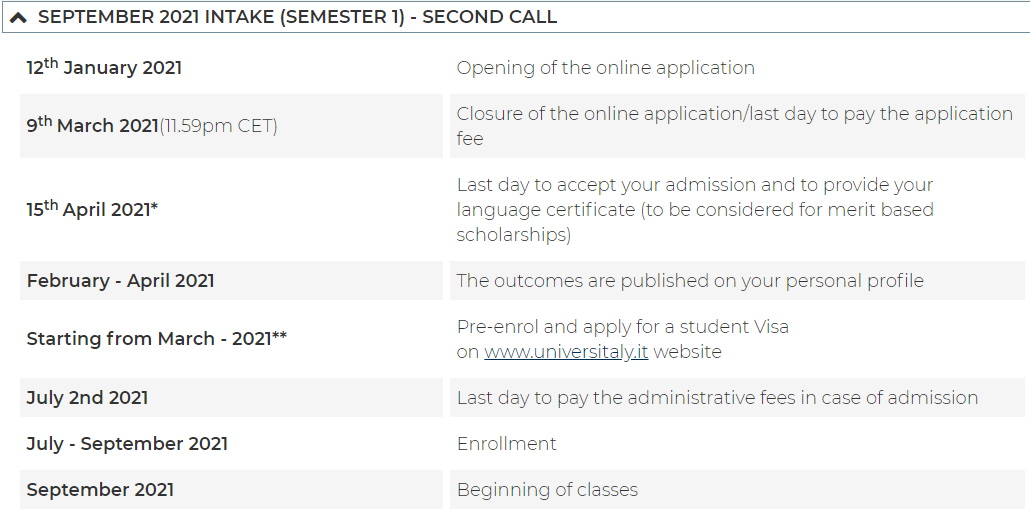Click the September 2021 Intake Second Call header
This screenshot has width=1030, height=518.
click(x=516, y=17)
